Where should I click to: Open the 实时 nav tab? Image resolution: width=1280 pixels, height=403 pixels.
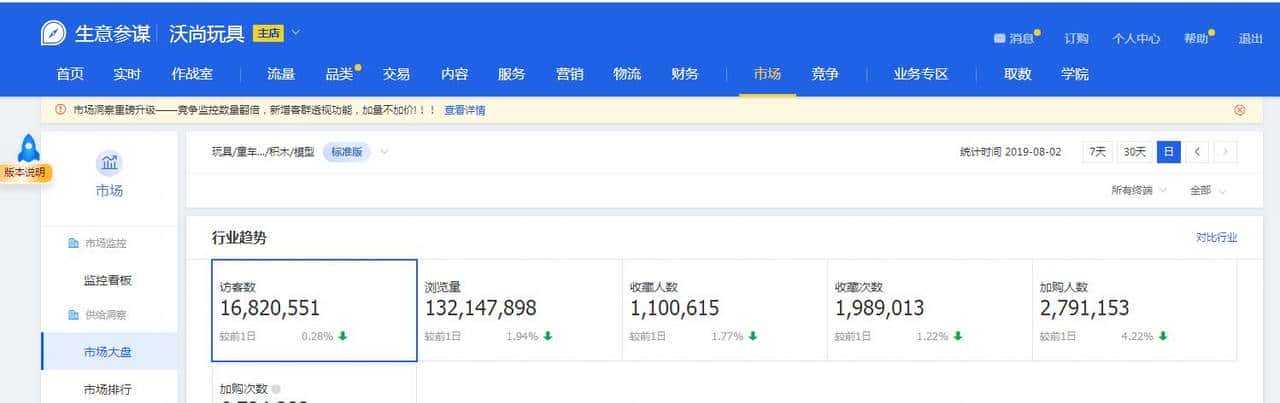127,74
